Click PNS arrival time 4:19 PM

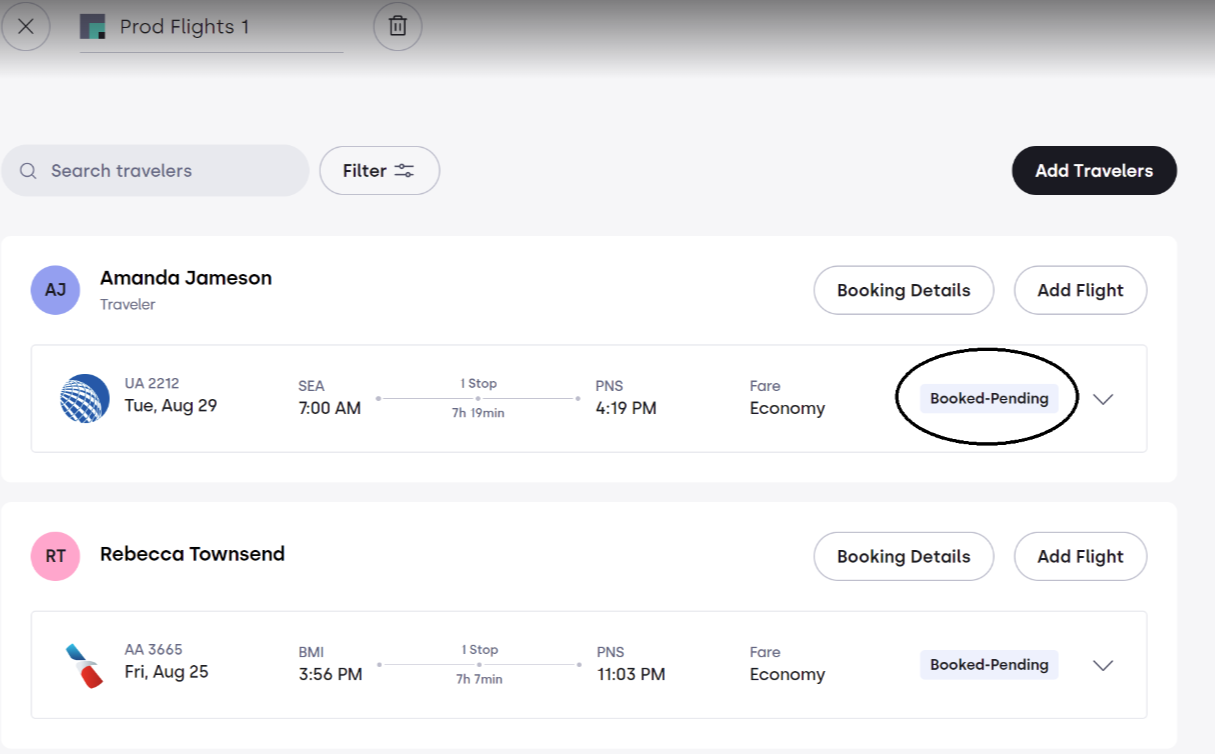point(625,408)
